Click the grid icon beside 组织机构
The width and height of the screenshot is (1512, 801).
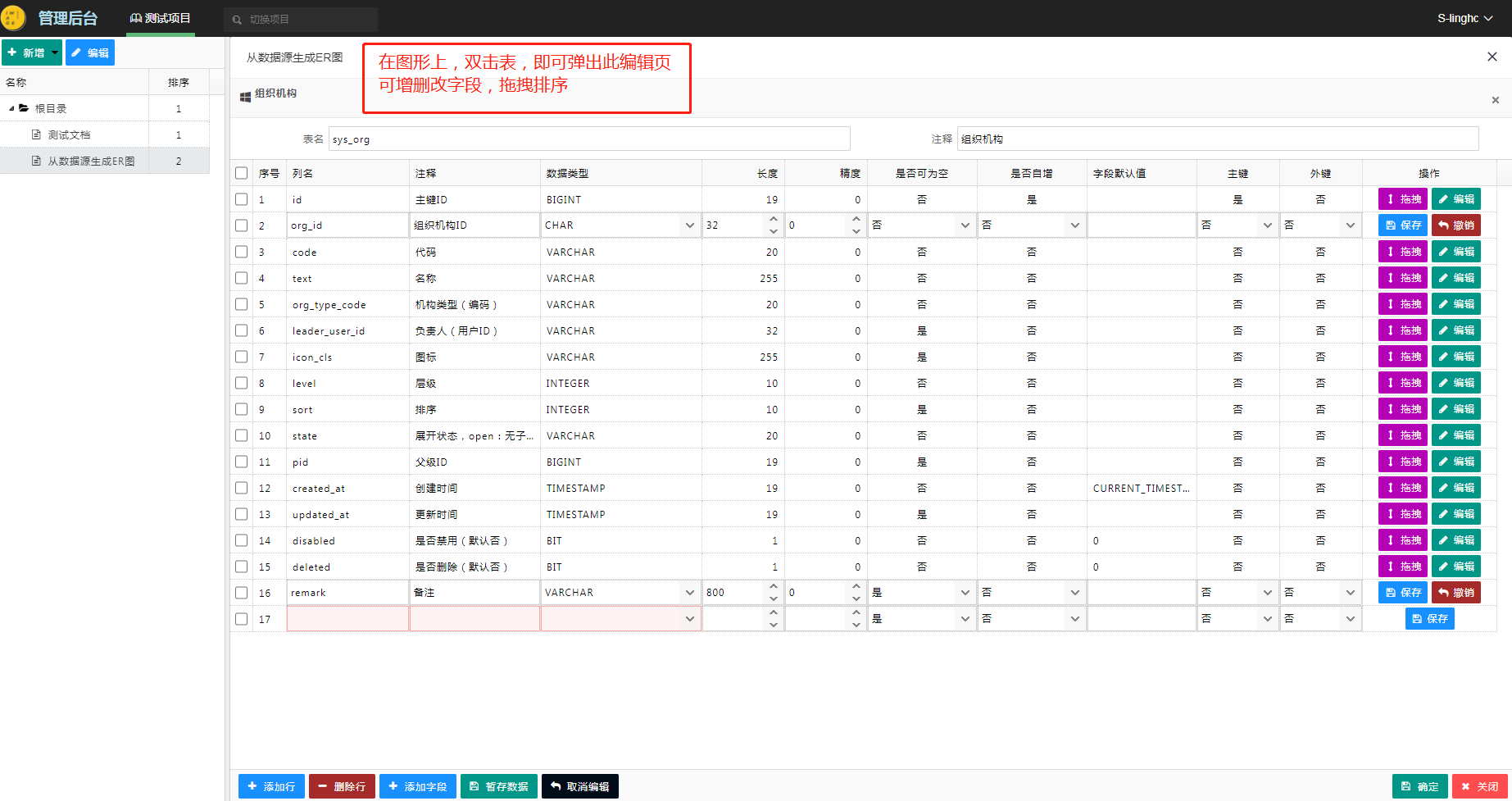pyautogui.click(x=244, y=96)
